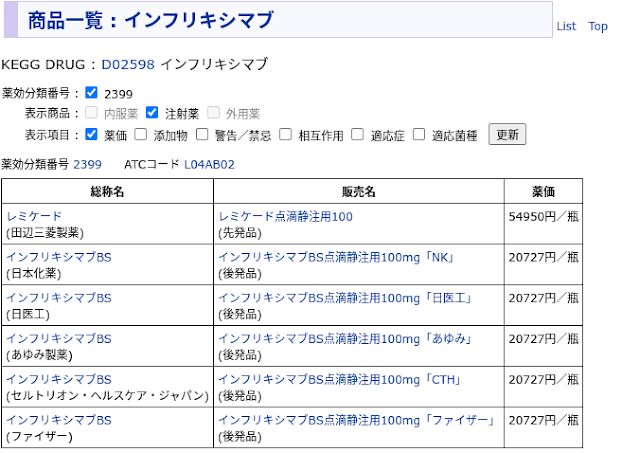Click the 商品一覧：インフリキシマブ page heading
Image resolution: width=640 pixels, height=453 pixels.
click(151, 20)
